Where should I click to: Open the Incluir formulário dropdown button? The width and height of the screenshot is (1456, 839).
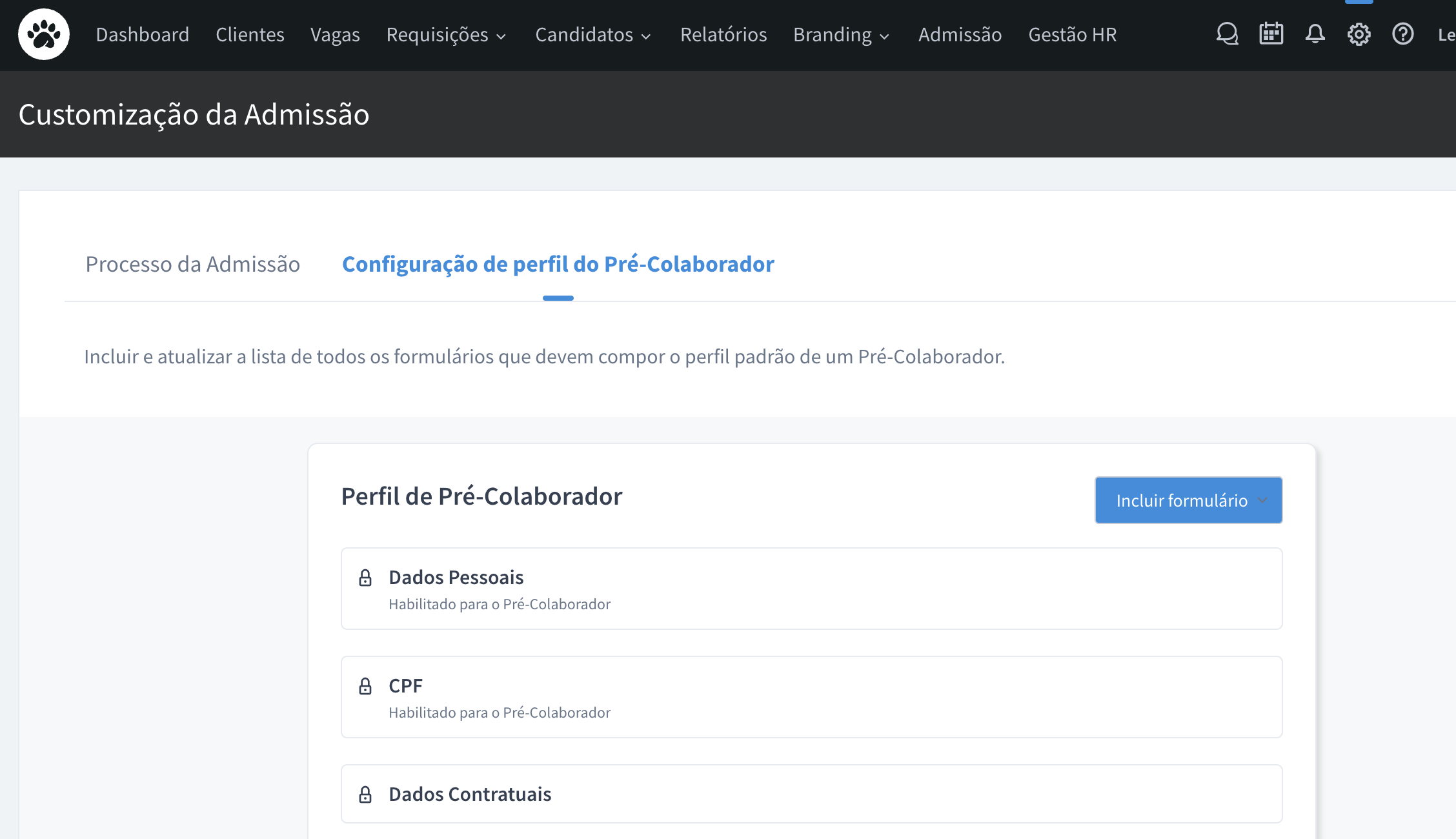(x=1188, y=500)
